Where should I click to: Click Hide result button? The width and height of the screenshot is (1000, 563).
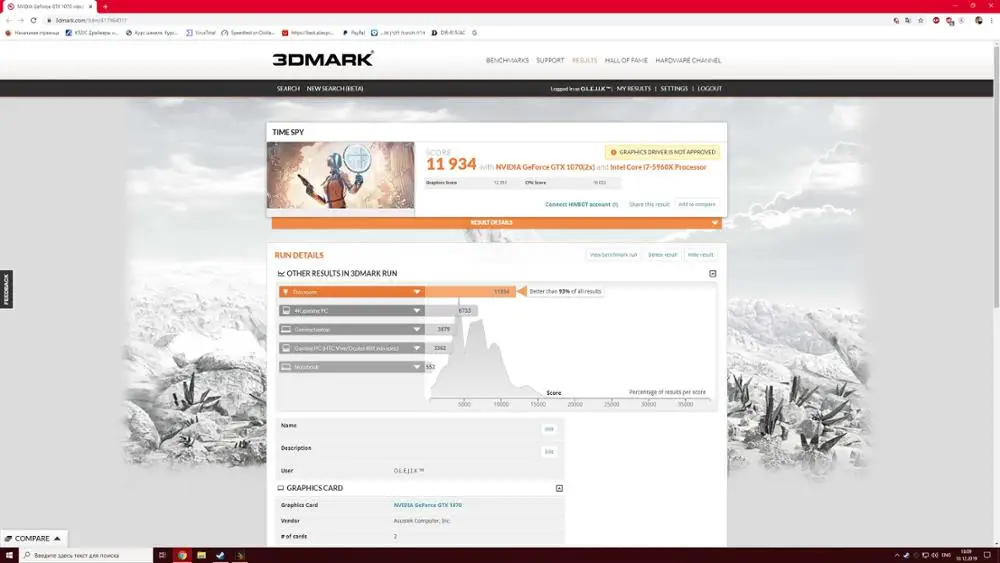pyautogui.click(x=700, y=255)
